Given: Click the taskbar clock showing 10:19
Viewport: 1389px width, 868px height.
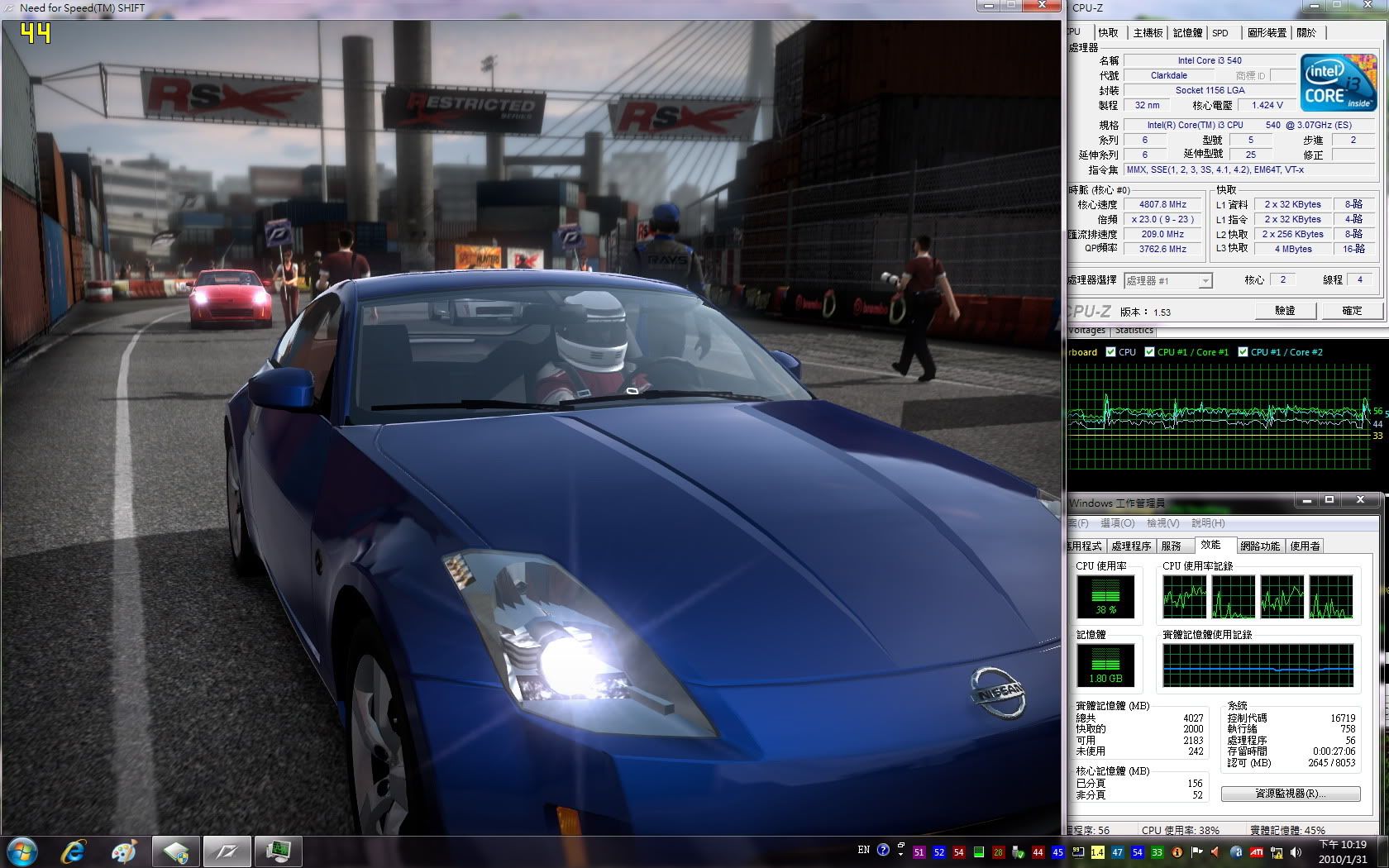Looking at the screenshot, I should coord(1342,851).
